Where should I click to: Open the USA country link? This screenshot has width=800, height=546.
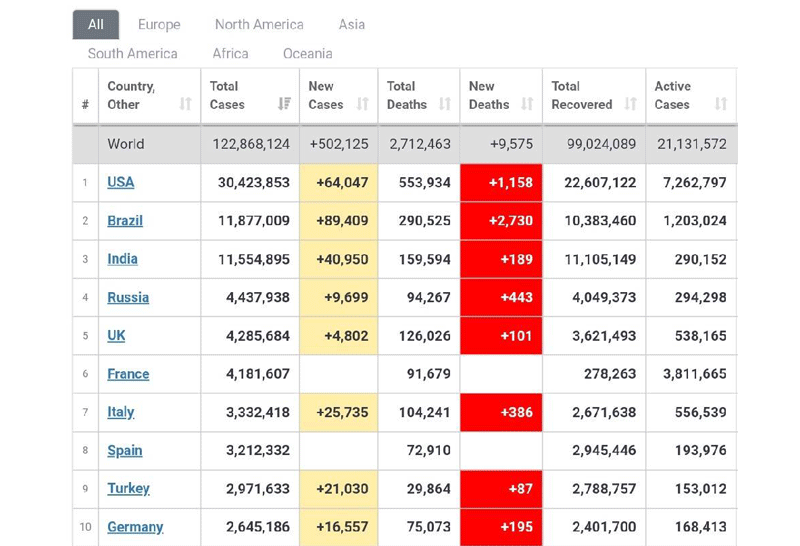[120, 182]
